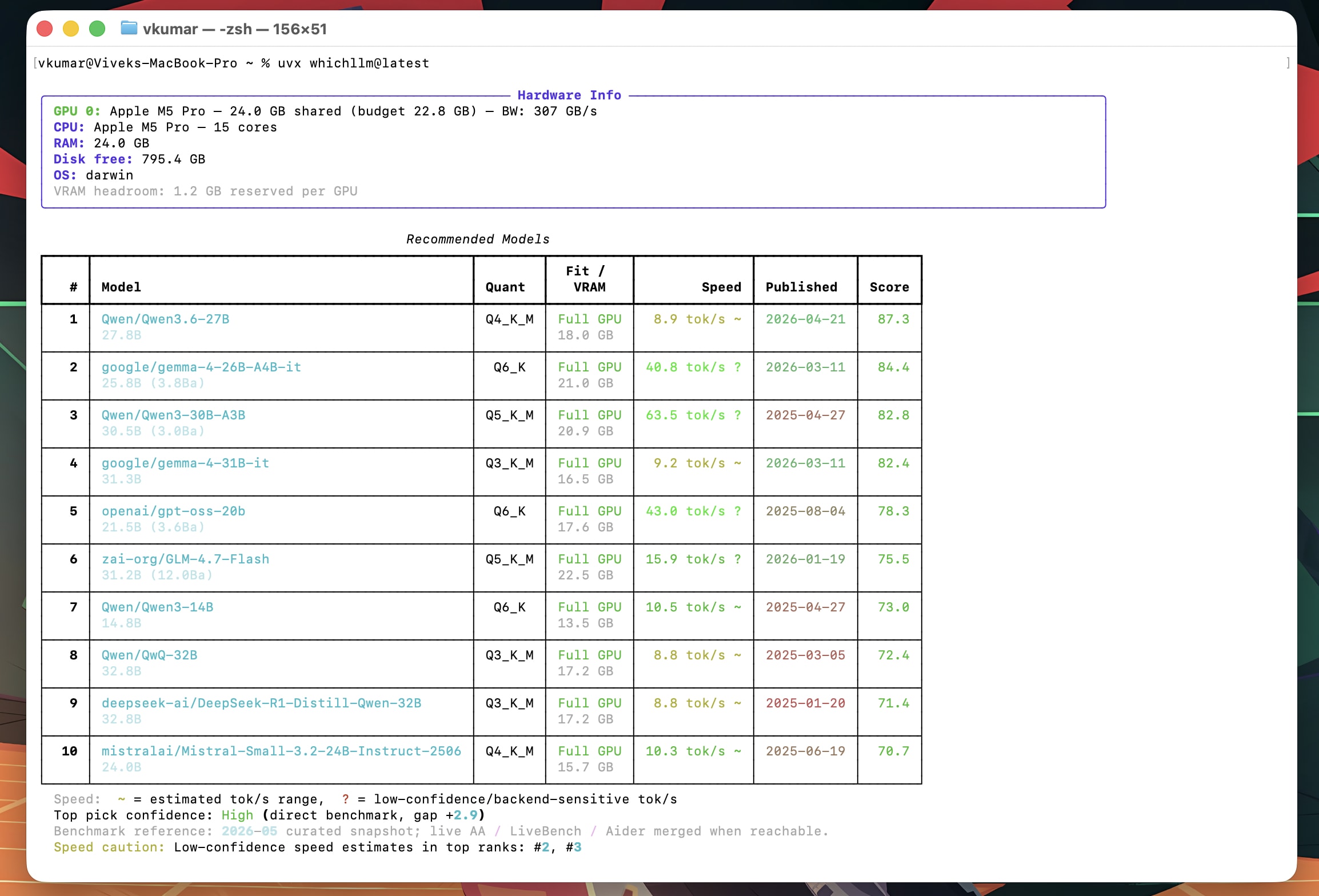Click the parameter count '31.2B (12.0Ba)'

tap(157, 575)
